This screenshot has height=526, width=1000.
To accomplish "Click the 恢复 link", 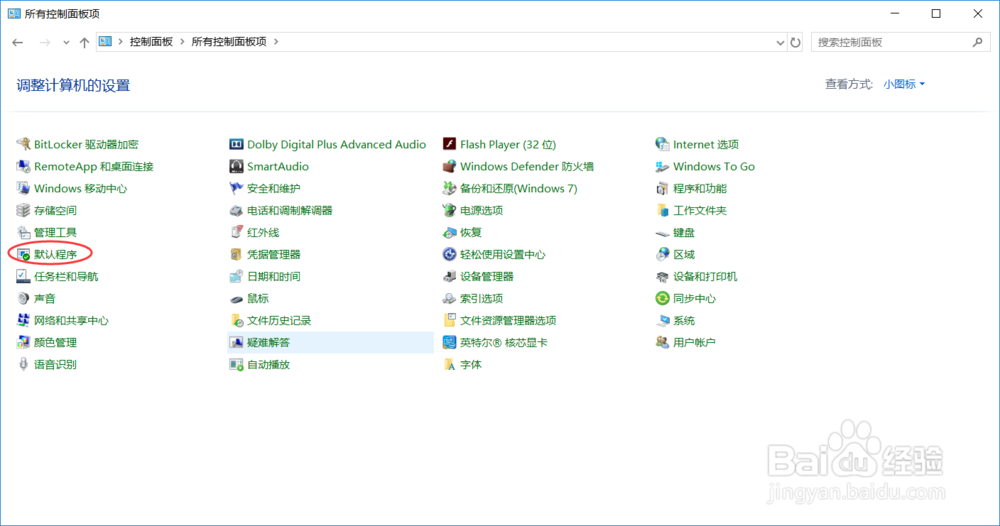I will tap(471, 232).
